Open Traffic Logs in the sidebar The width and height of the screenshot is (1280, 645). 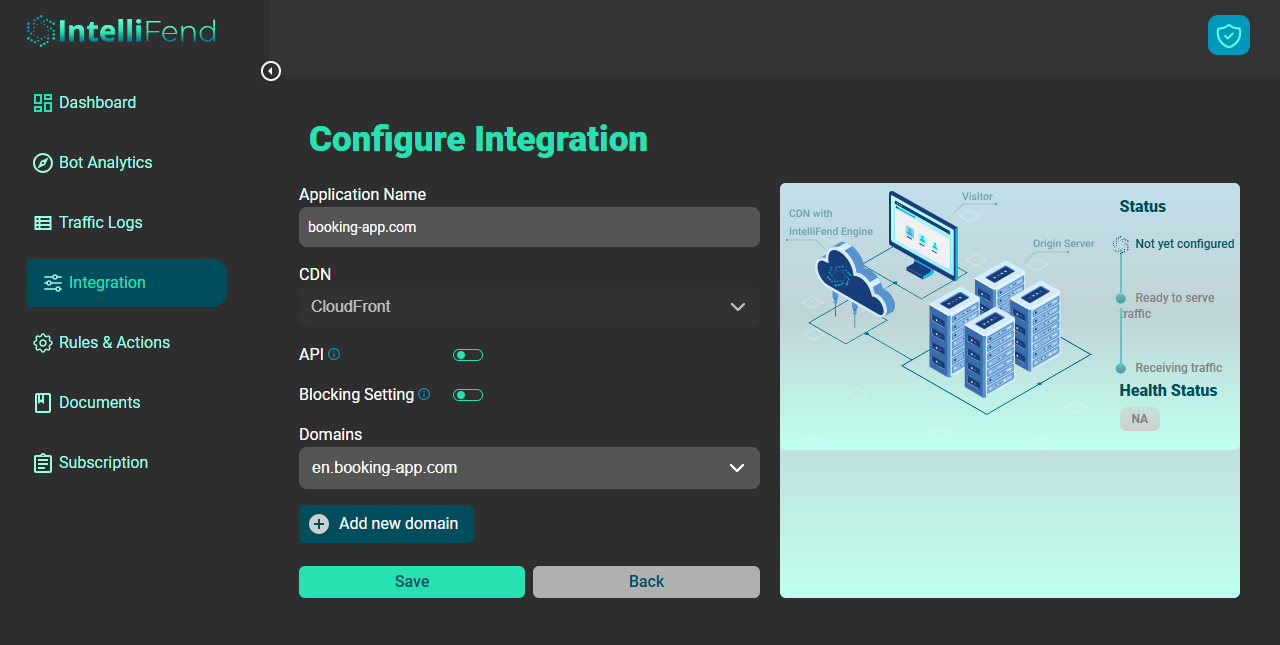(127, 223)
